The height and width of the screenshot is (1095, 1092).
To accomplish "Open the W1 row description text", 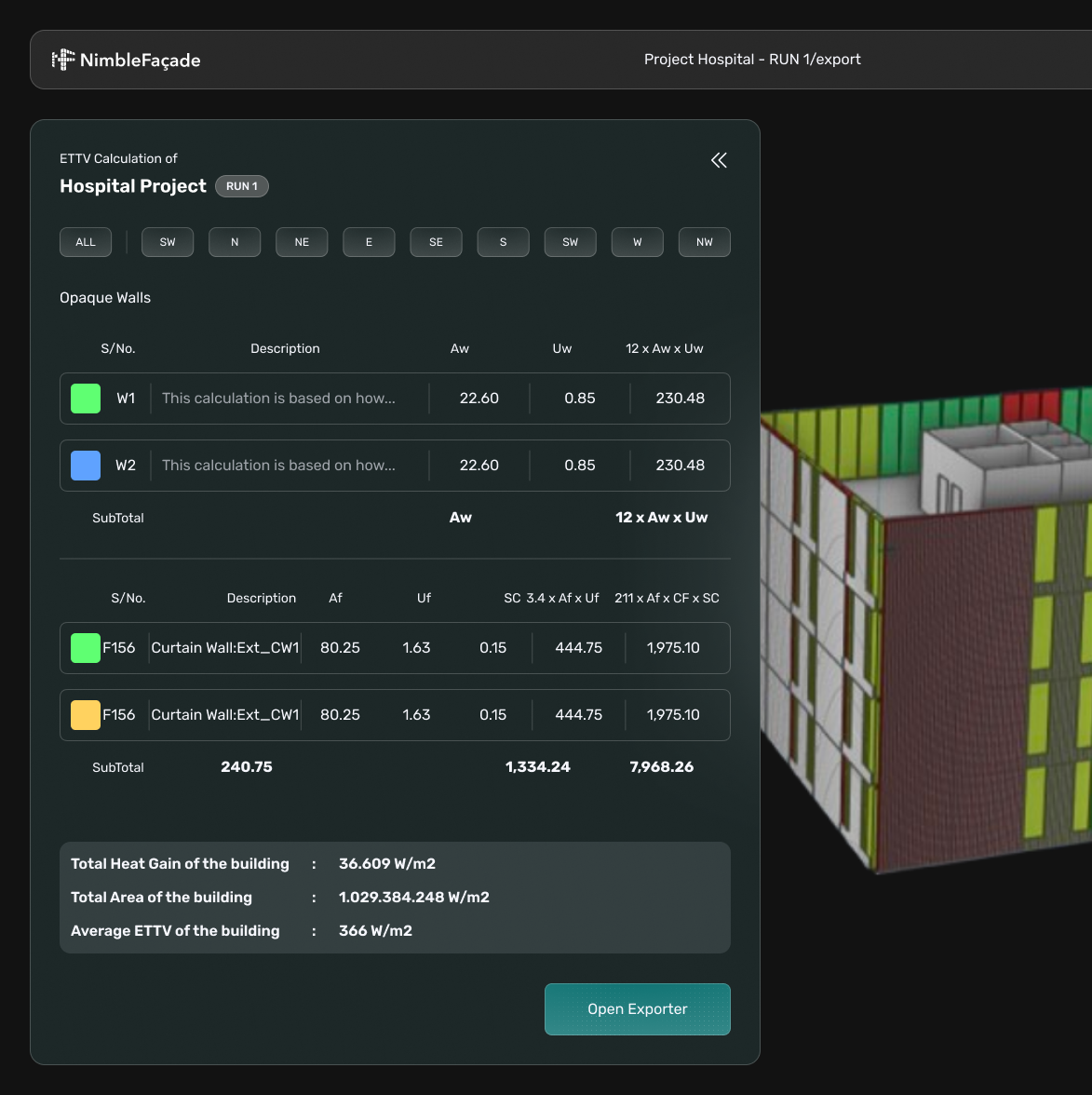I will point(278,399).
